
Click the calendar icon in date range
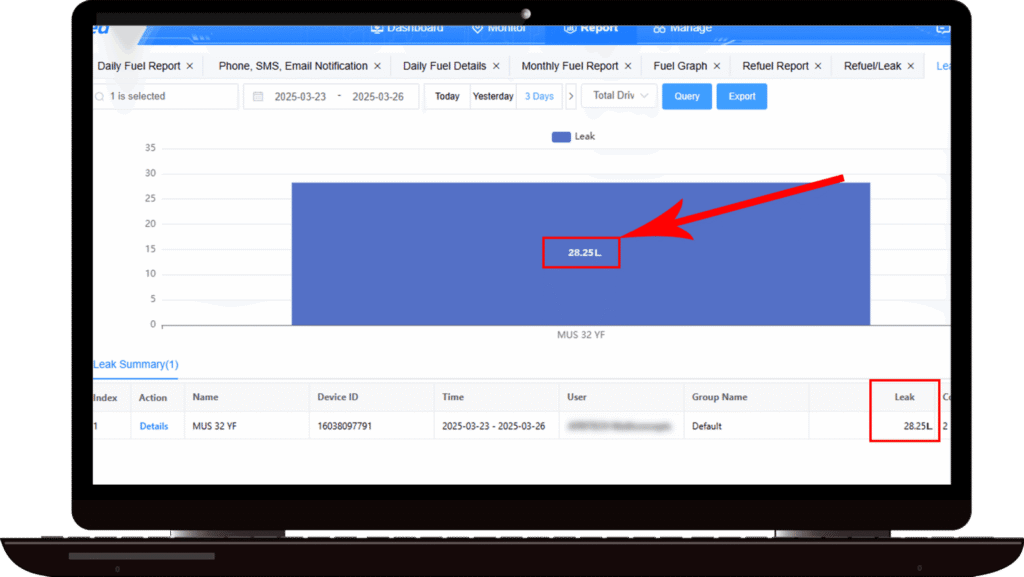click(258, 97)
